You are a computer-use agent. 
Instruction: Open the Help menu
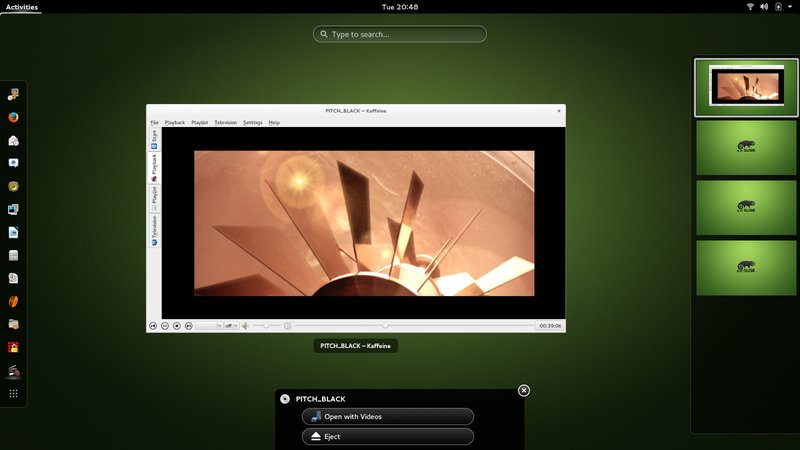pyautogui.click(x=274, y=122)
